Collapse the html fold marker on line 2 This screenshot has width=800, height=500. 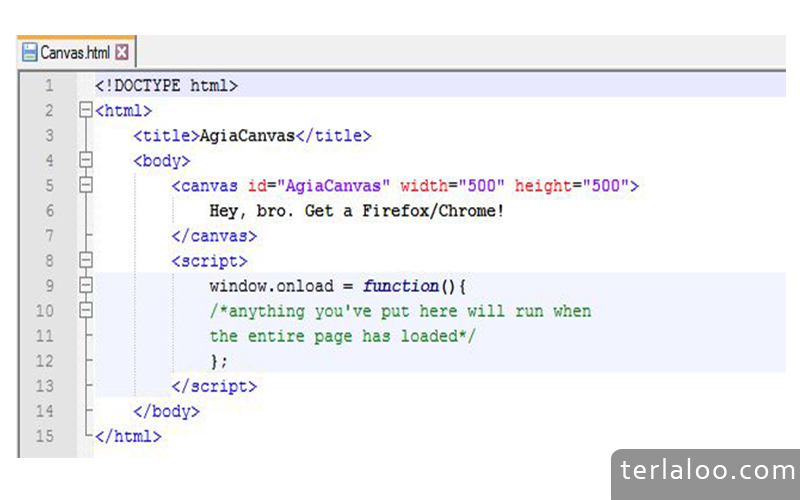click(86, 110)
